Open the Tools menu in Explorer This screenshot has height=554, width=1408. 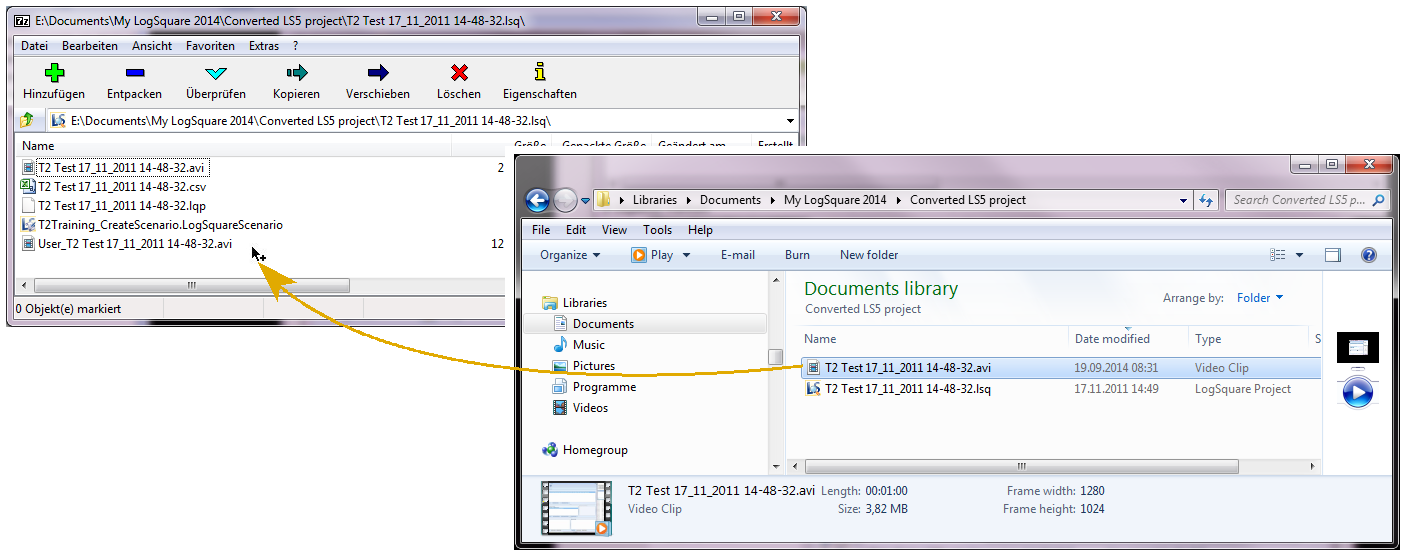(x=657, y=230)
